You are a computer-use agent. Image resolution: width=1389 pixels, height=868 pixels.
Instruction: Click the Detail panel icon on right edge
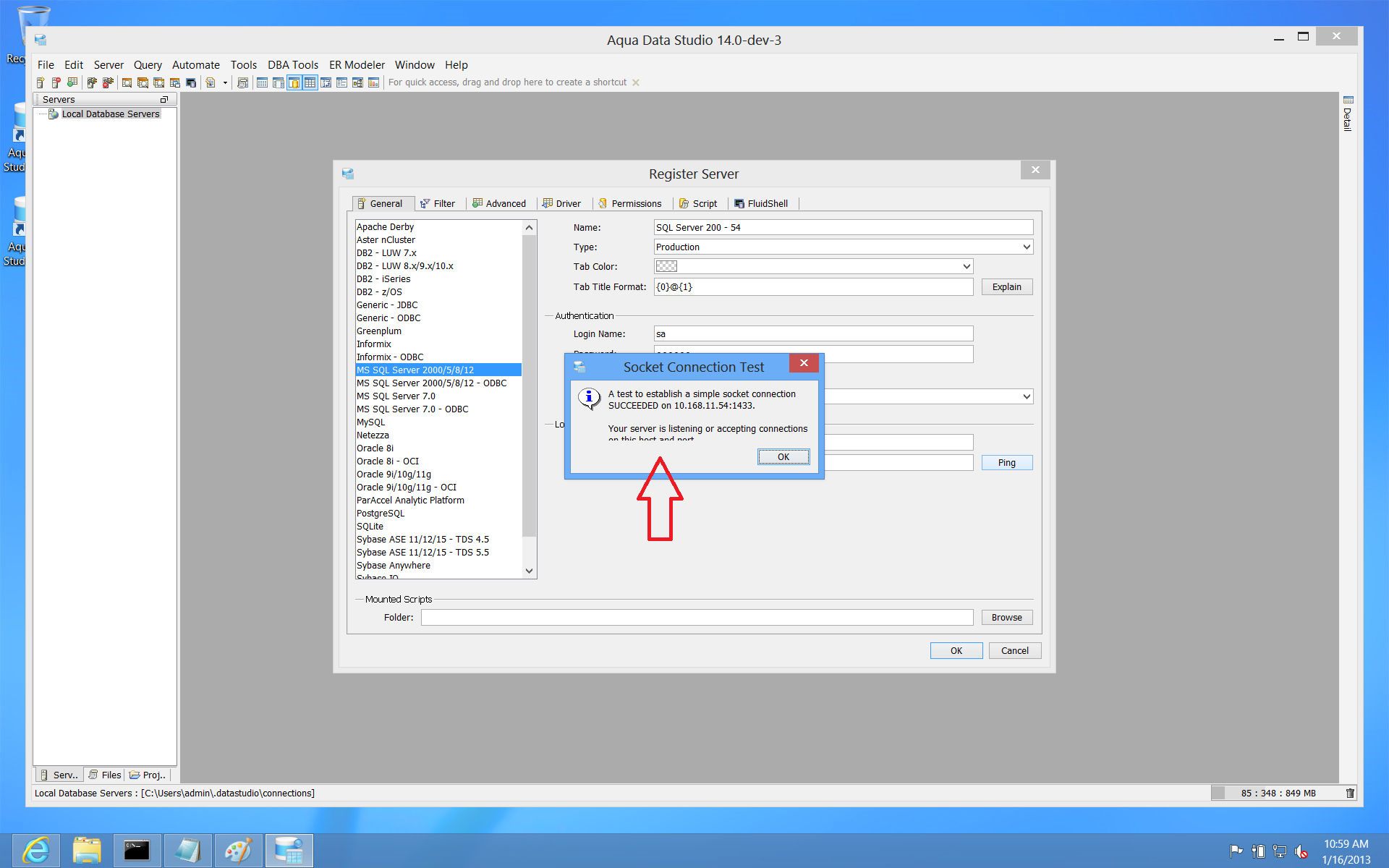click(1348, 101)
